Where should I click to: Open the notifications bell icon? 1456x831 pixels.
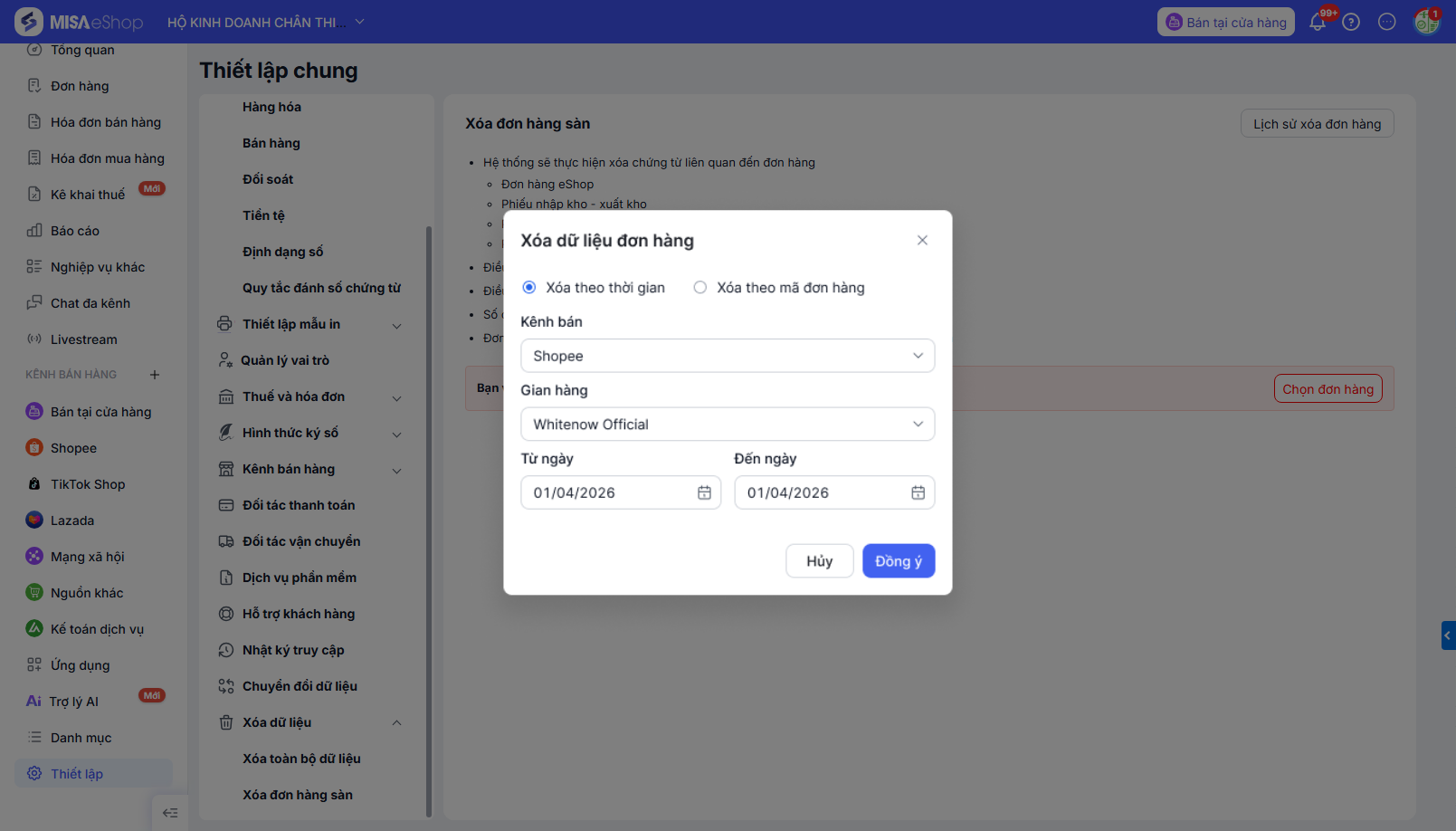[1318, 23]
